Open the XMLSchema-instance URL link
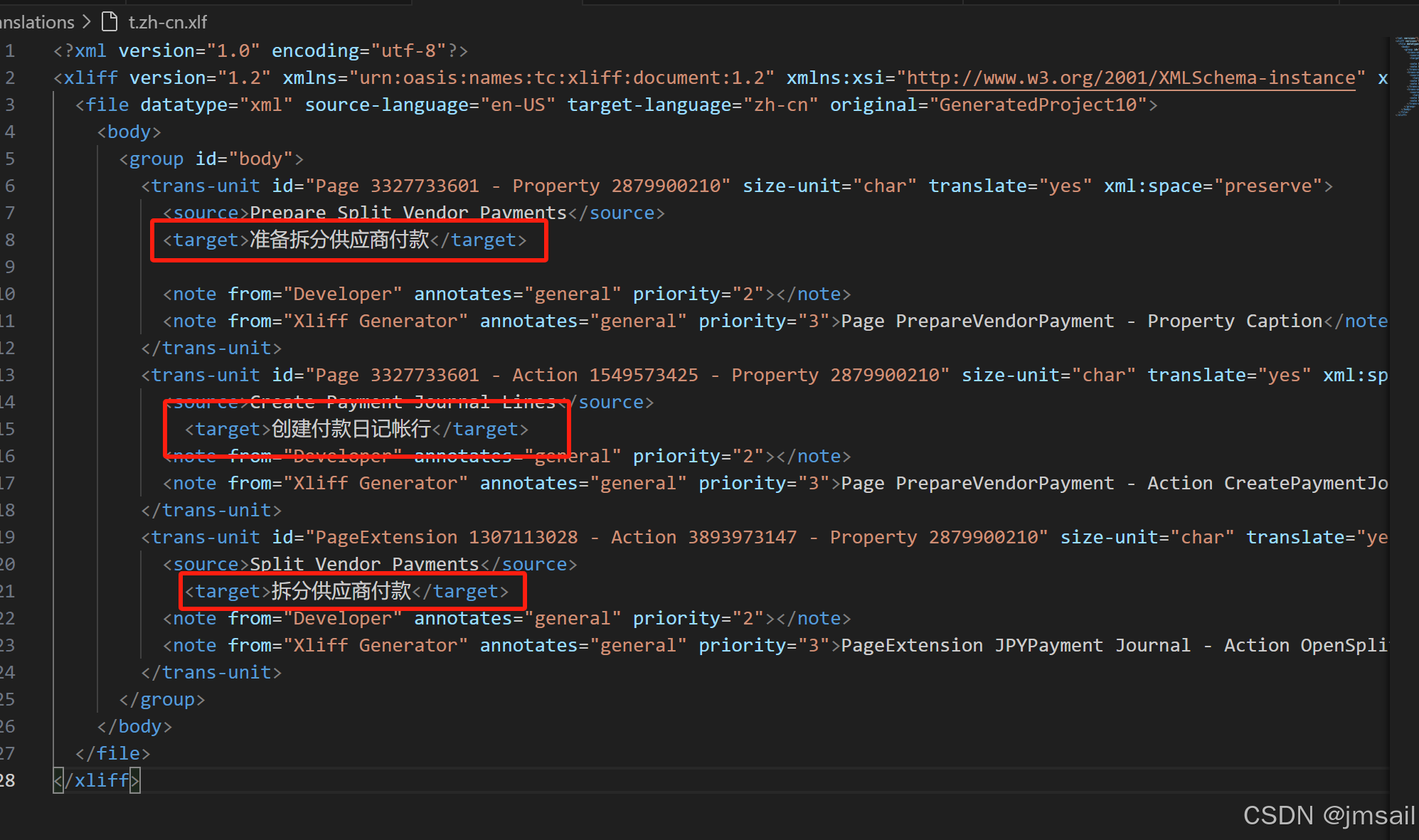 (1131, 78)
